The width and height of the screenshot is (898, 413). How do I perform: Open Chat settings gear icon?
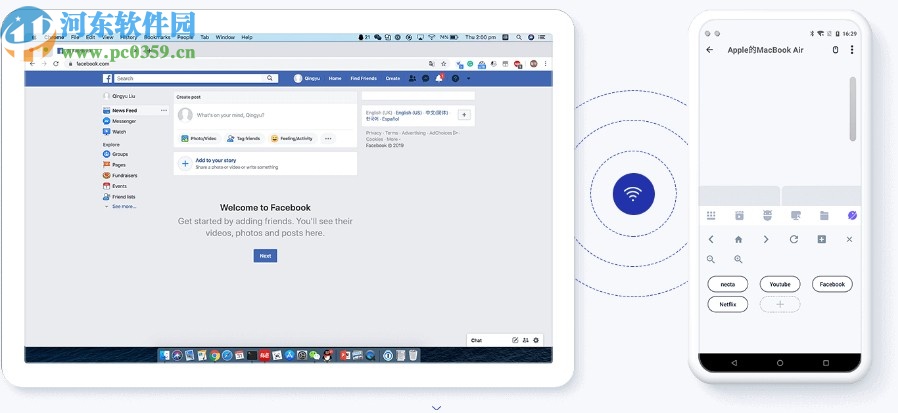(536, 340)
